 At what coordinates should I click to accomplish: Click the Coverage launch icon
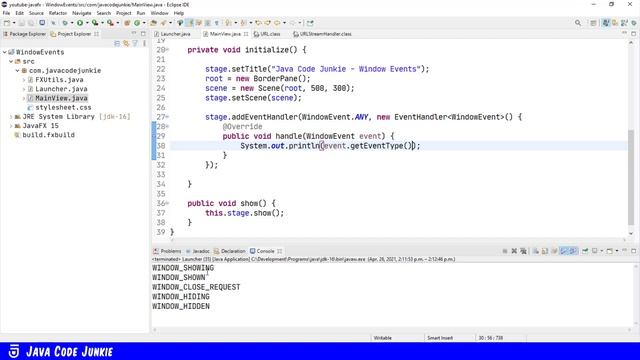tap(95, 23)
